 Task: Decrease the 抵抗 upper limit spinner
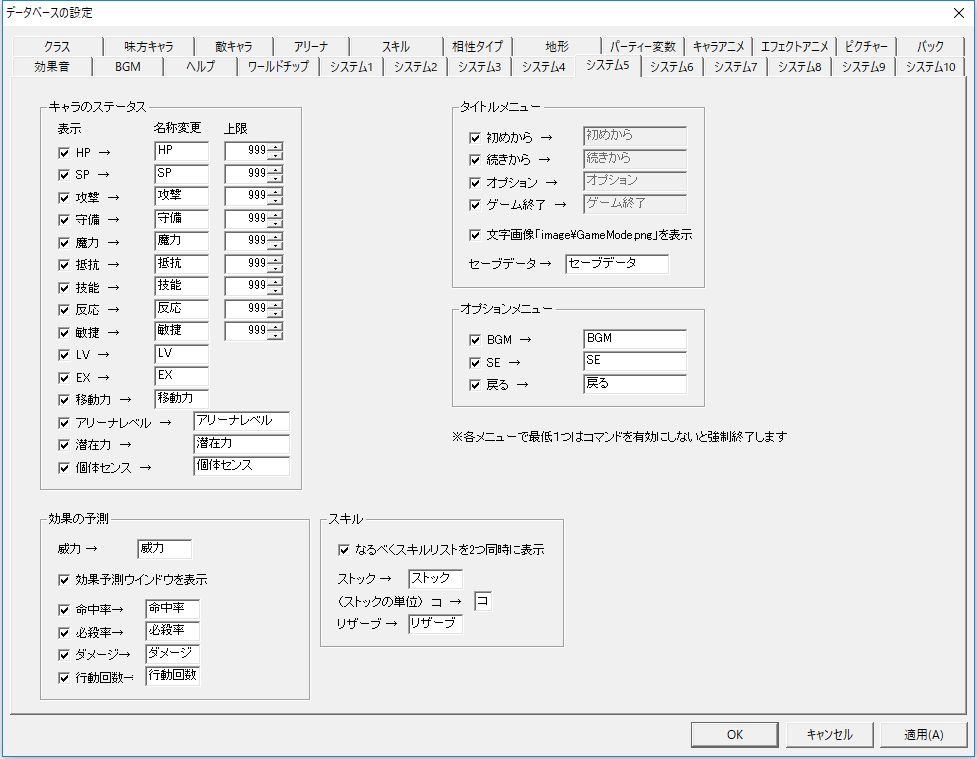[x=275, y=267]
